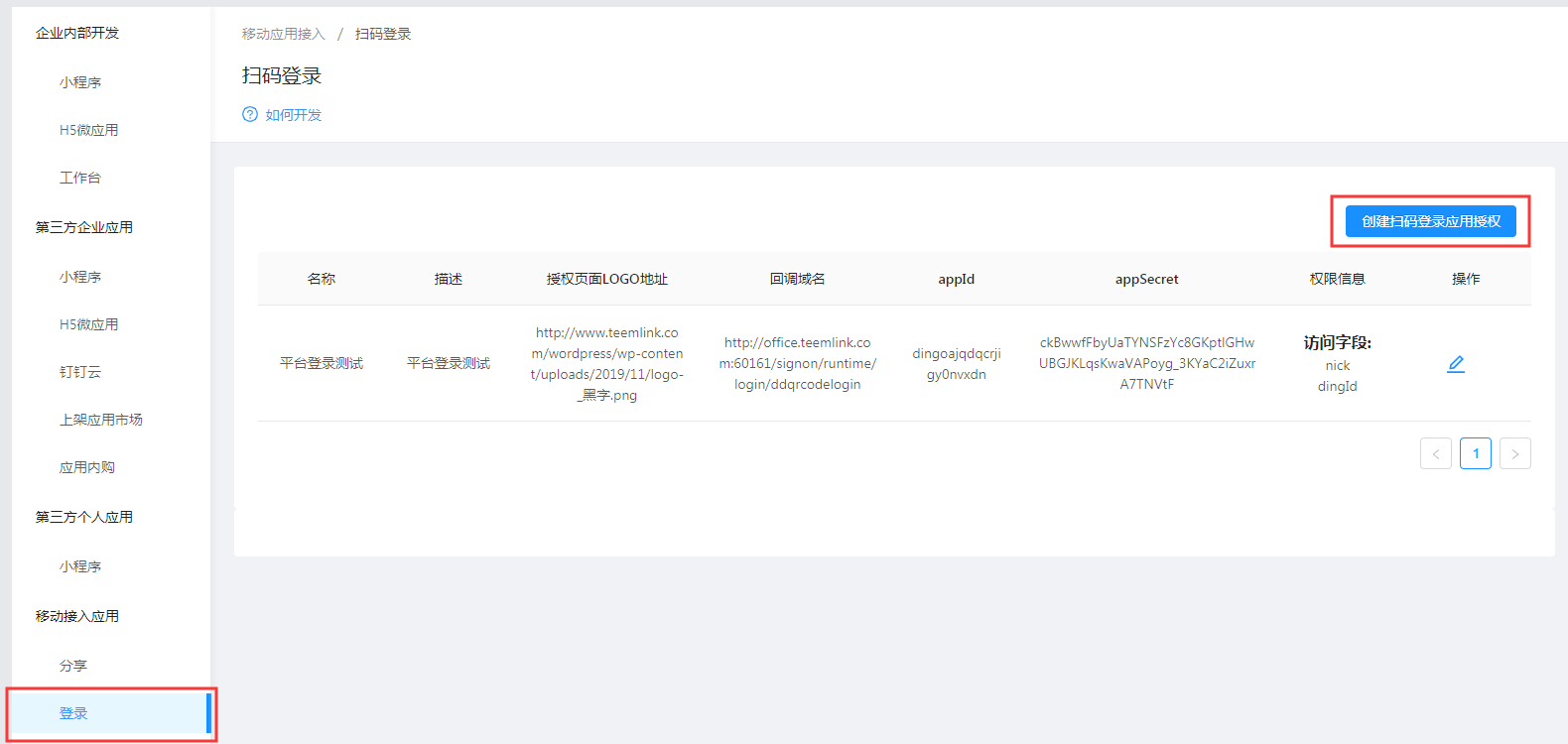Select 应用内购 in the sidebar

point(87,467)
